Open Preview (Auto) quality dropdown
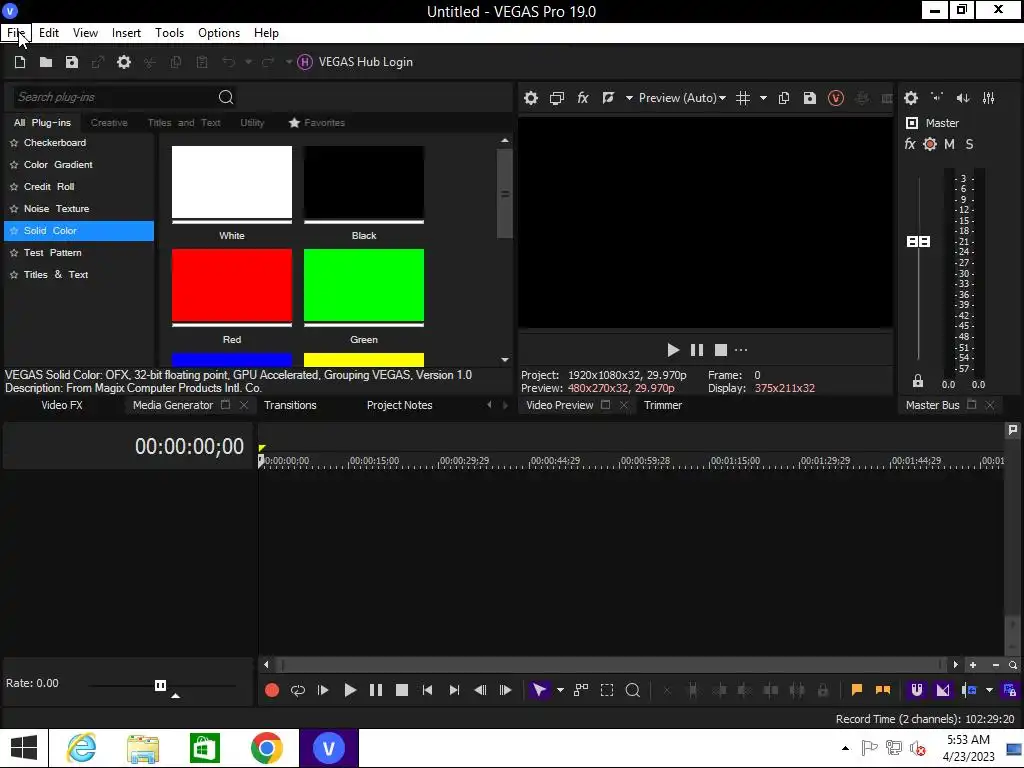Image resolution: width=1024 pixels, height=768 pixels. click(682, 98)
